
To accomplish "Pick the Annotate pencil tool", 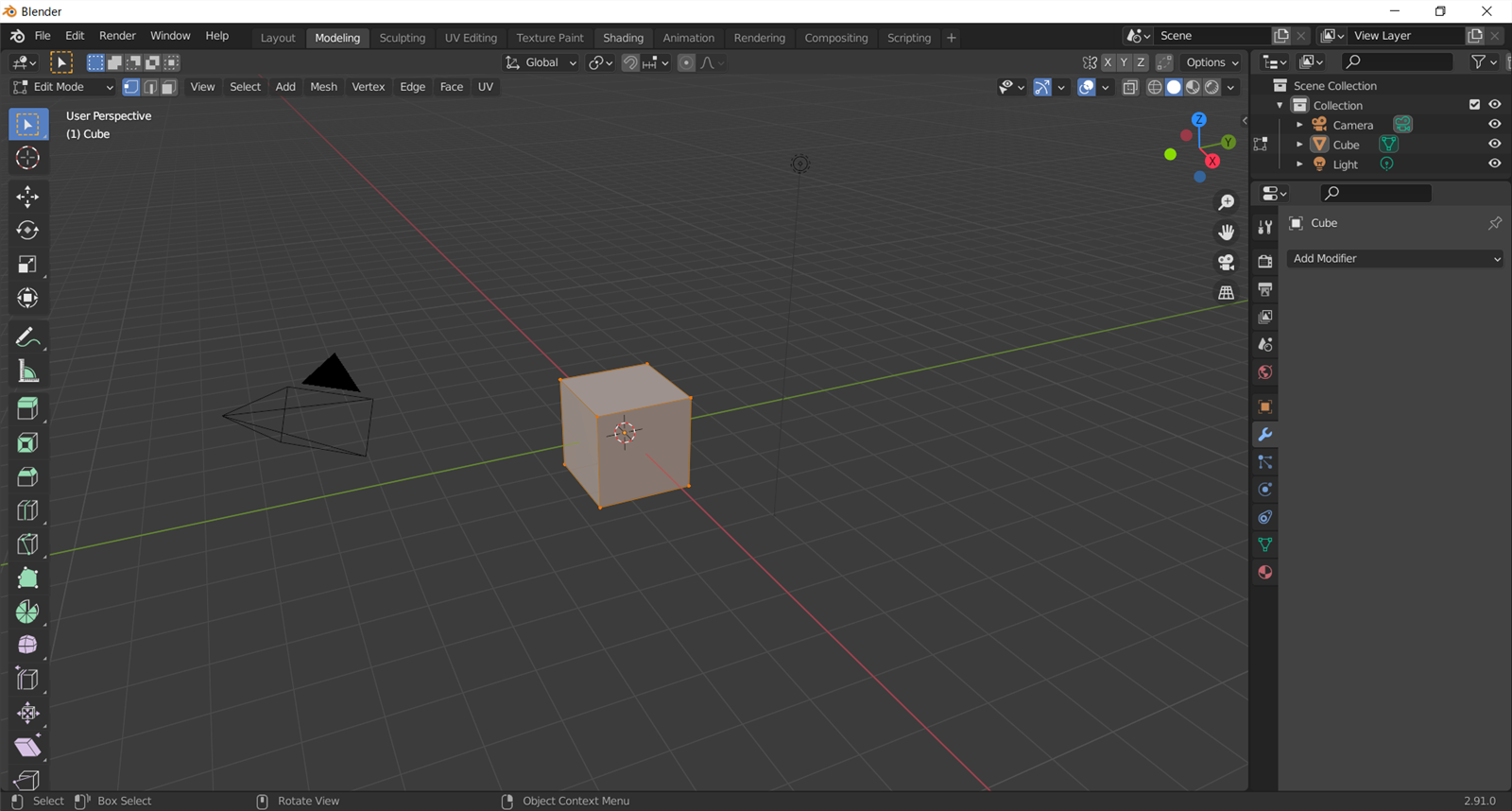I will [x=27, y=337].
